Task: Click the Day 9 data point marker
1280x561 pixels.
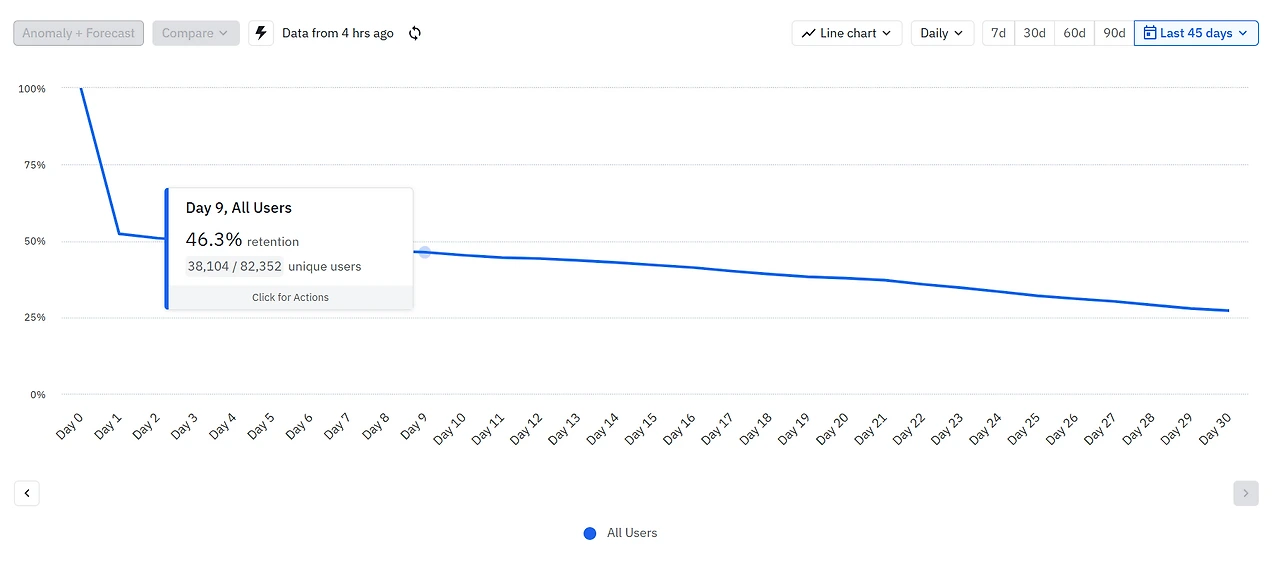Action: click(x=424, y=252)
